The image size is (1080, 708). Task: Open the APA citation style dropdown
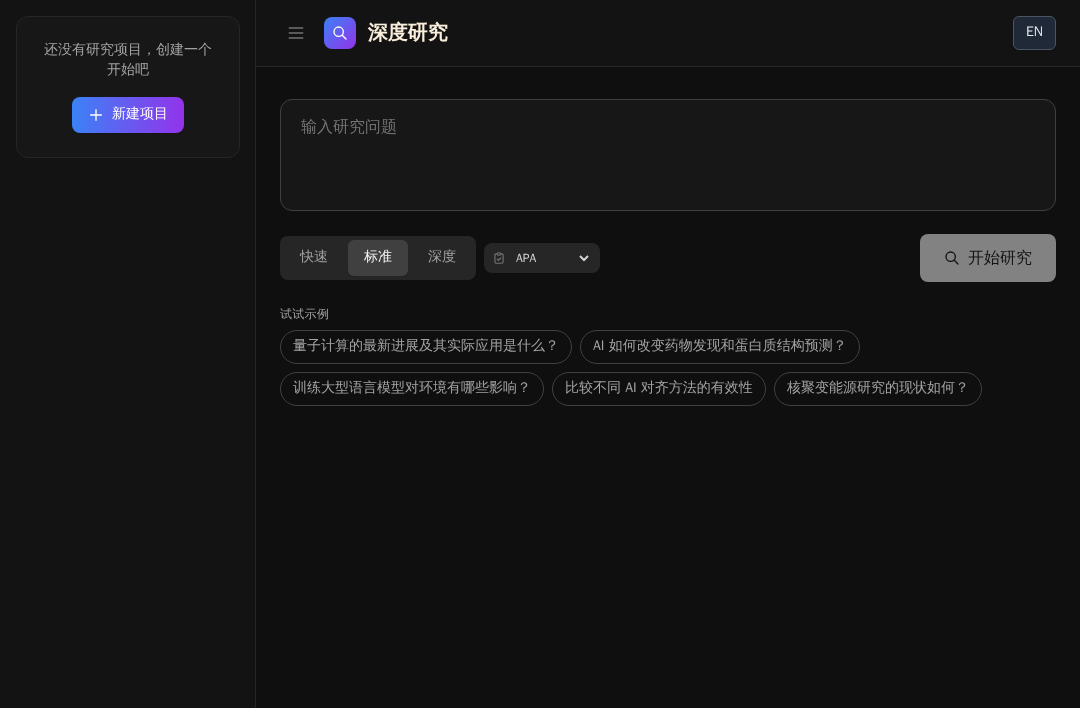point(542,258)
